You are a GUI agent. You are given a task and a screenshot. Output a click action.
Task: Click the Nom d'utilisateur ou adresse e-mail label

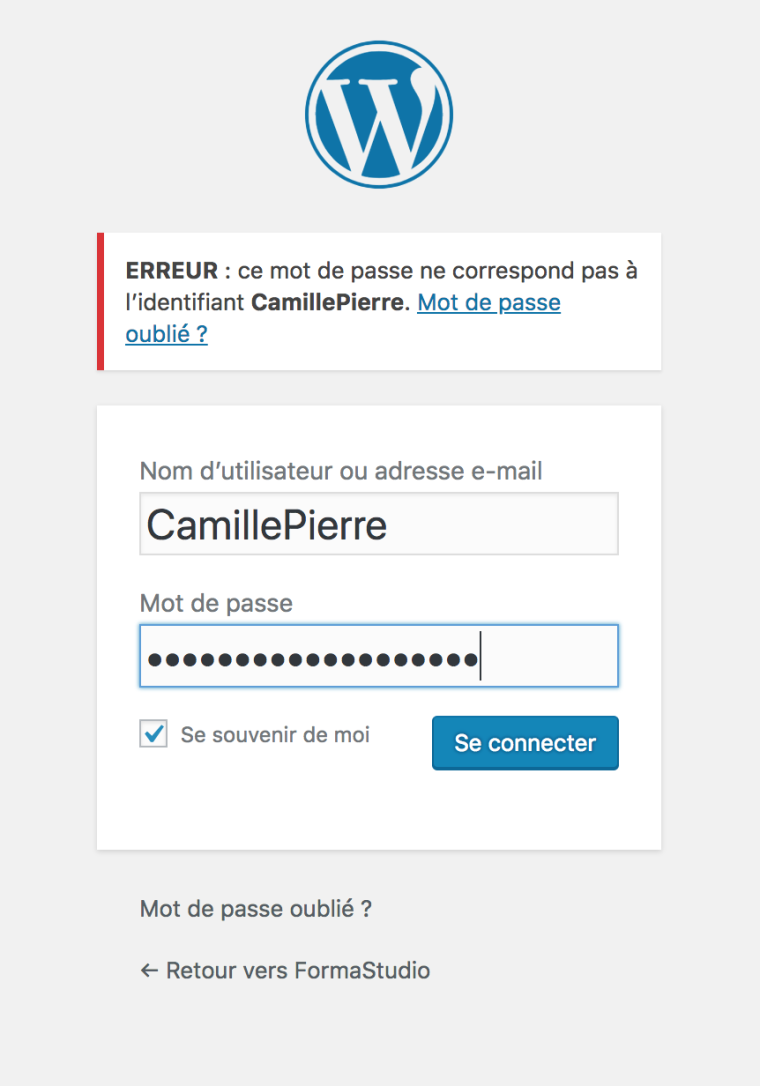click(x=341, y=471)
